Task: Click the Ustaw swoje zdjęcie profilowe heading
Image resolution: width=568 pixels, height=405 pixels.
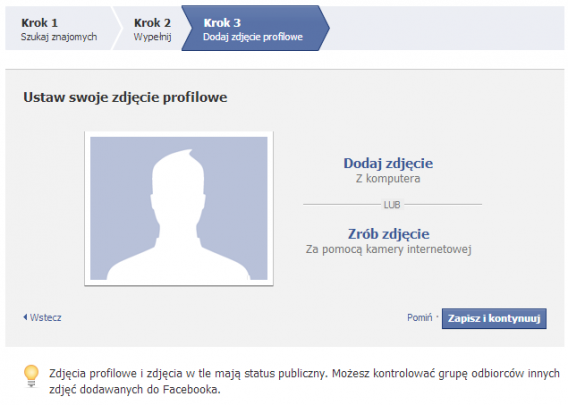Action: [125, 97]
